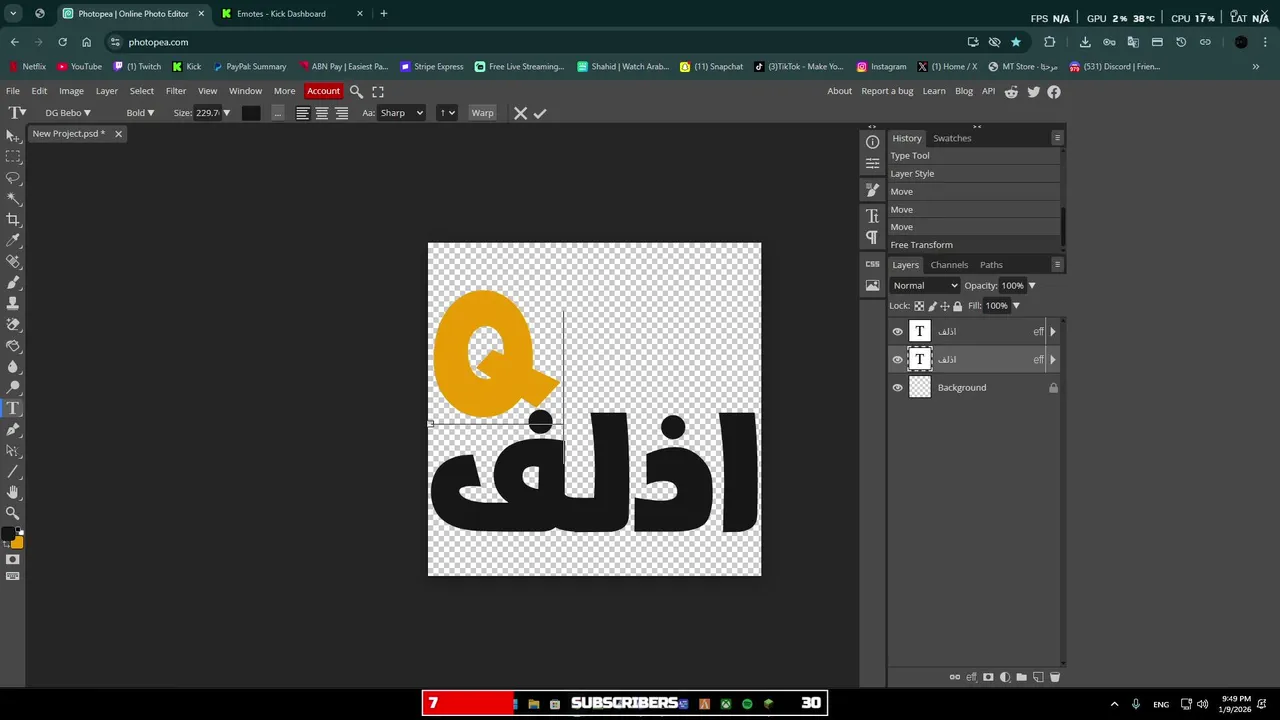Create a new folder in Layers
Screen dimensions: 1280x720
1021,677
